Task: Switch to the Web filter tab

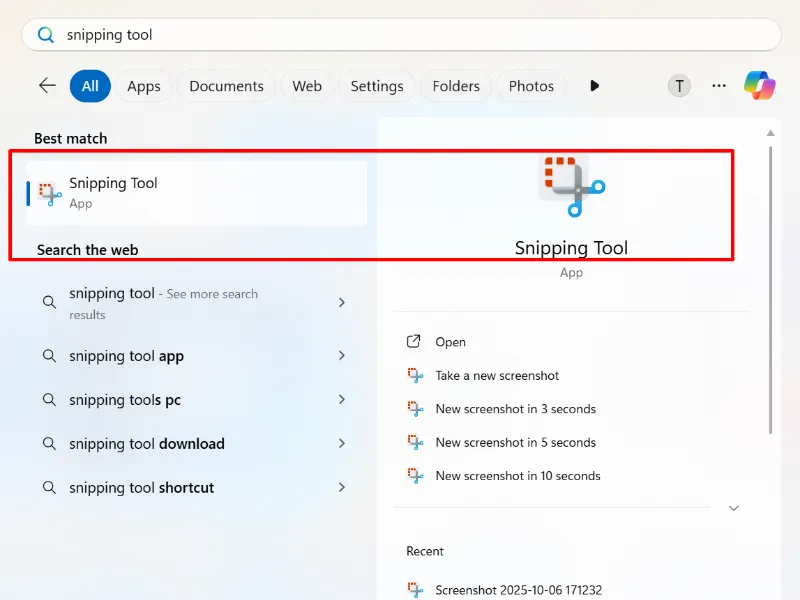Action: pyautogui.click(x=306, y=86)
